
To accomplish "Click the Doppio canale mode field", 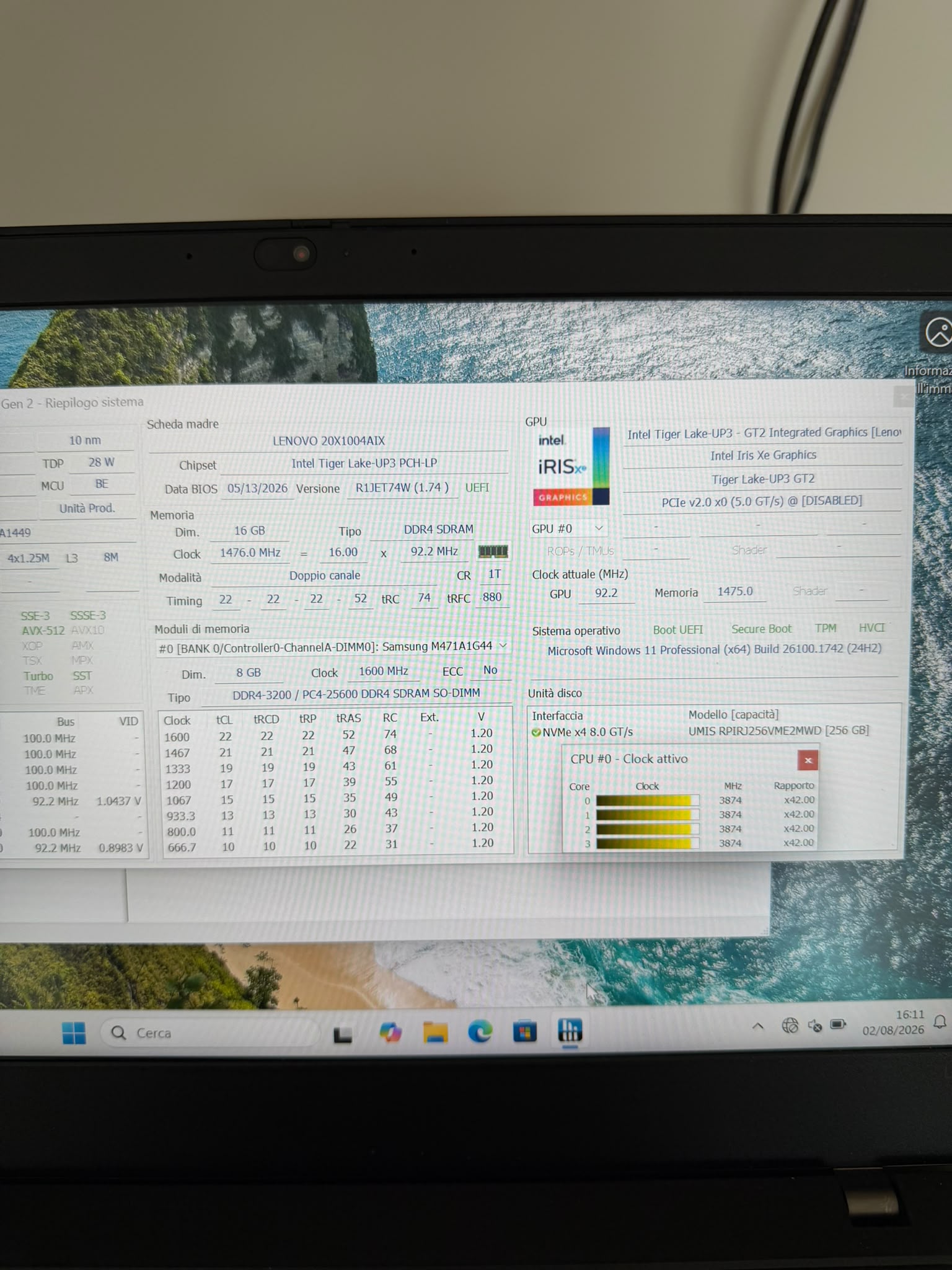I will pos(325,575).
